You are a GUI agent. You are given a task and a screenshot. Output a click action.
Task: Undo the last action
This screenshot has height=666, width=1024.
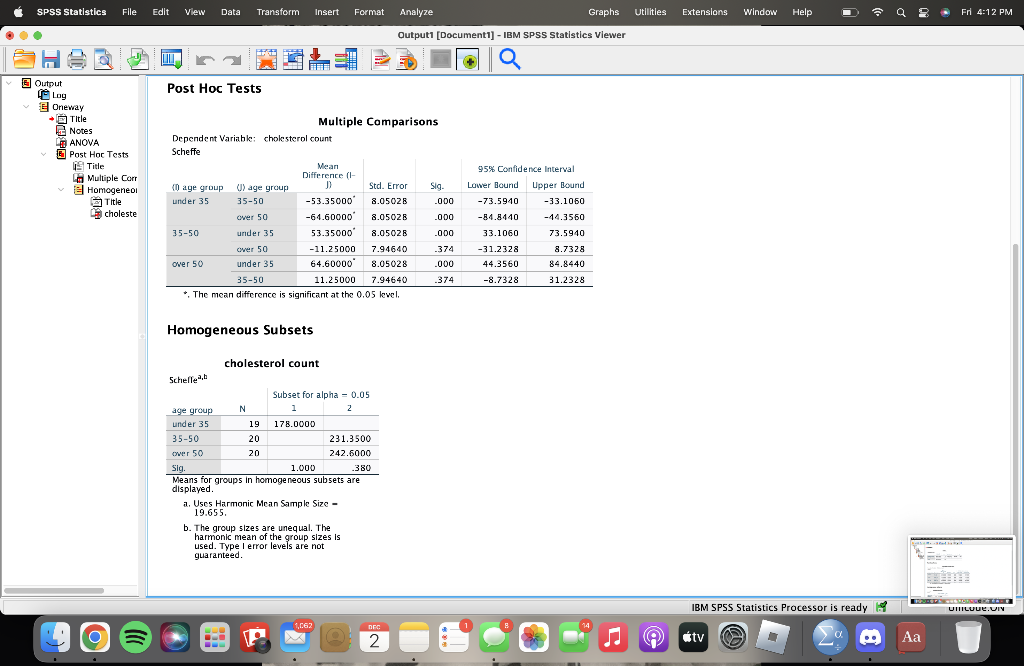click(205, 60)
